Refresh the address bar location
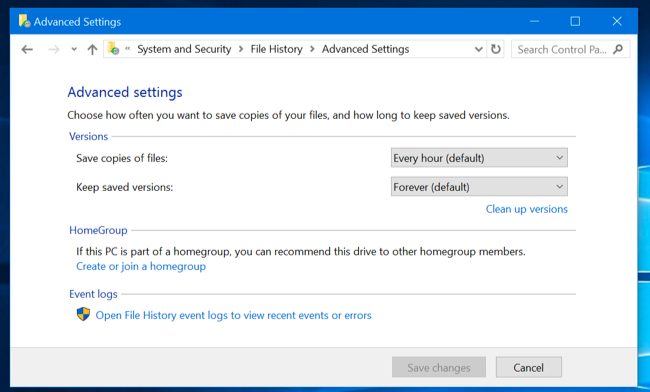 (x=495, y=49)
